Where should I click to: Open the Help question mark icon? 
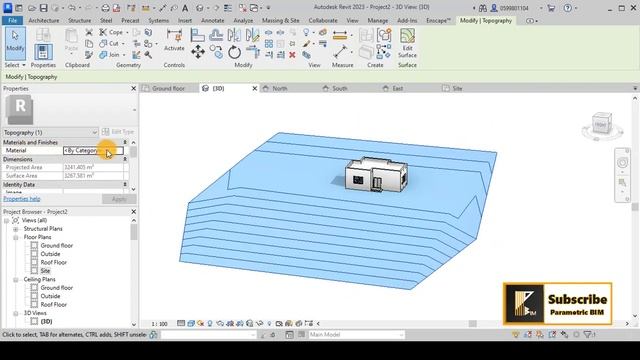(x=568, y=8)
